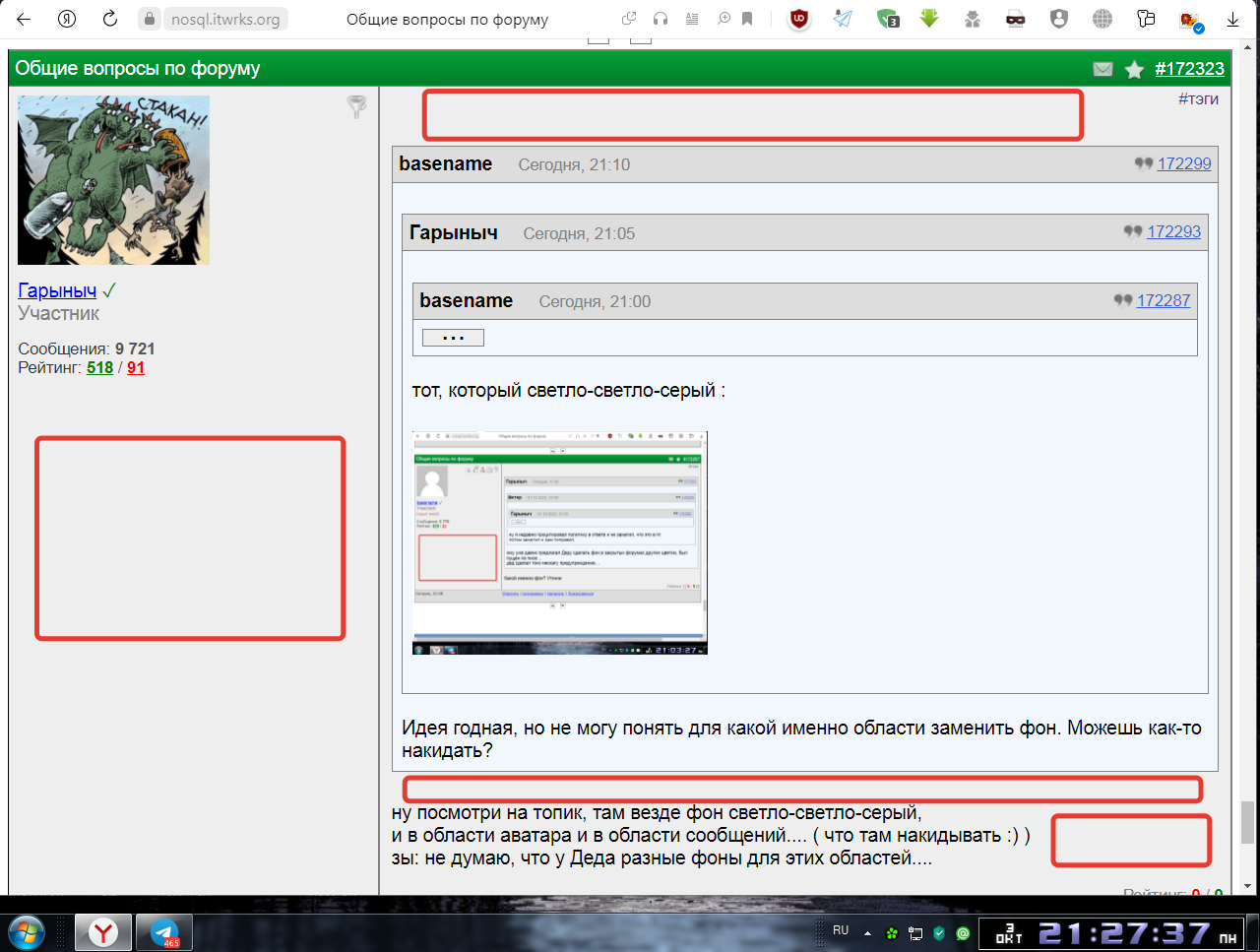Image resolution: width=1260 pixels, height=952 pixels.
Task: Open the embedded screenshot thumbnail in the quote
Action: coord(559,542)
